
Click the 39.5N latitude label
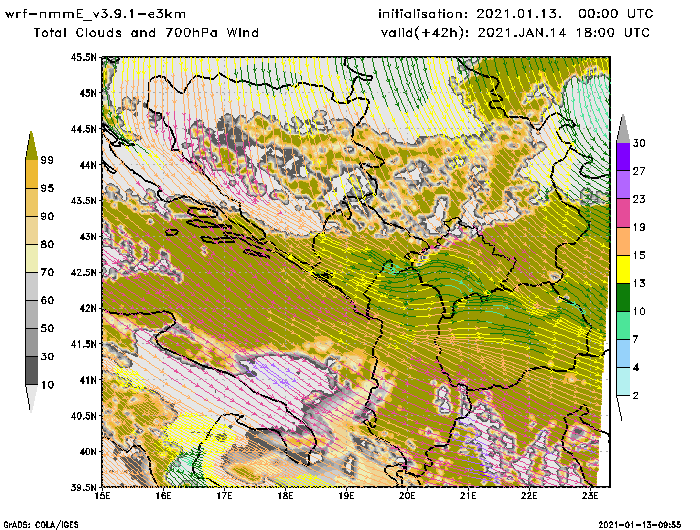click(83, 487)
